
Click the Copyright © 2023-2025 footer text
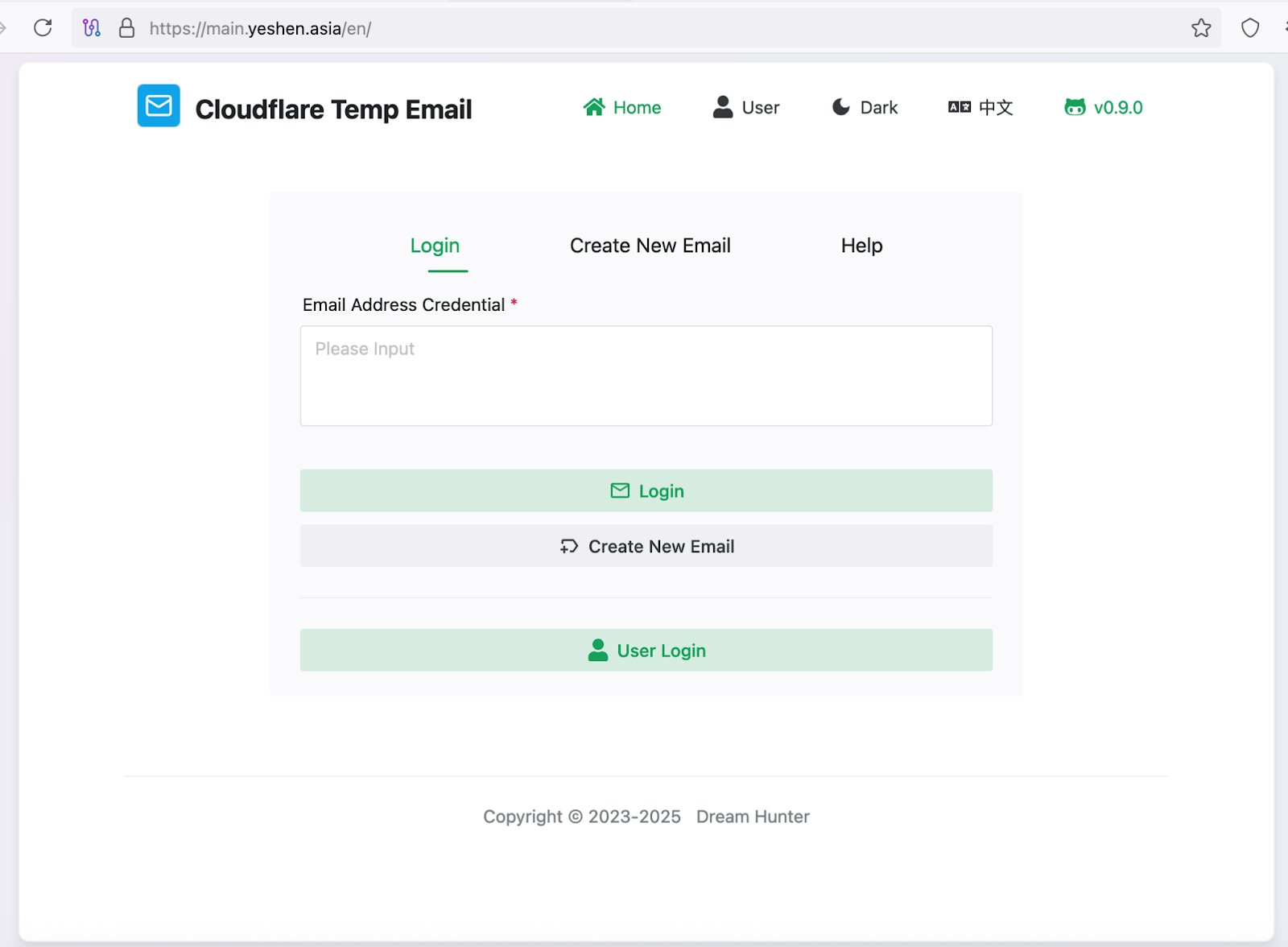tap(582, 817)
